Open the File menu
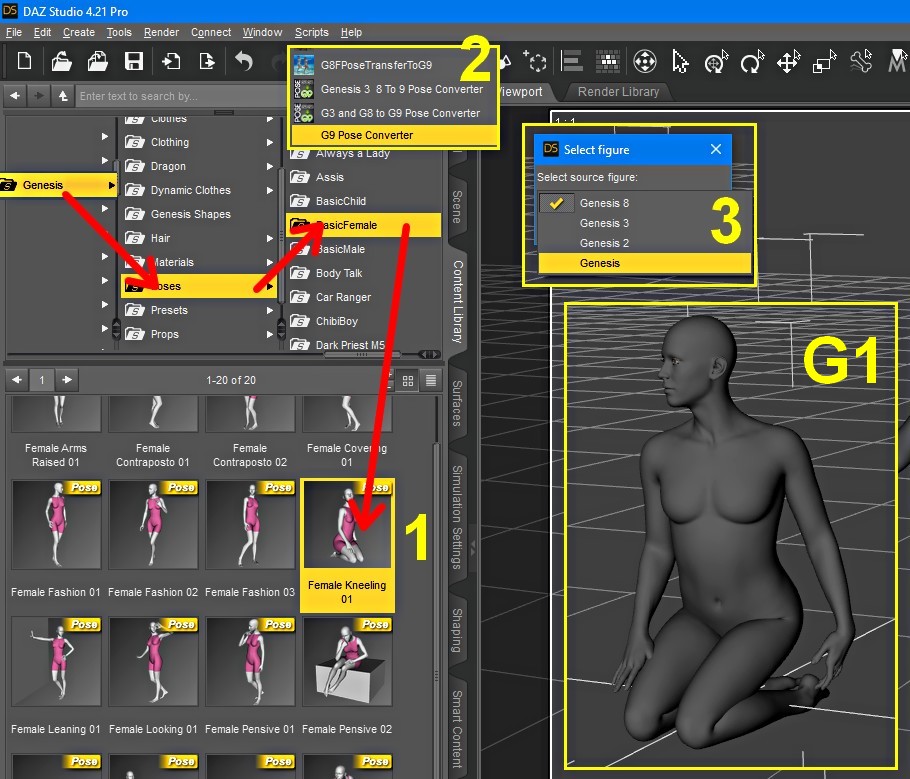The width and height of the screenshot is (910, 779). 14,33
